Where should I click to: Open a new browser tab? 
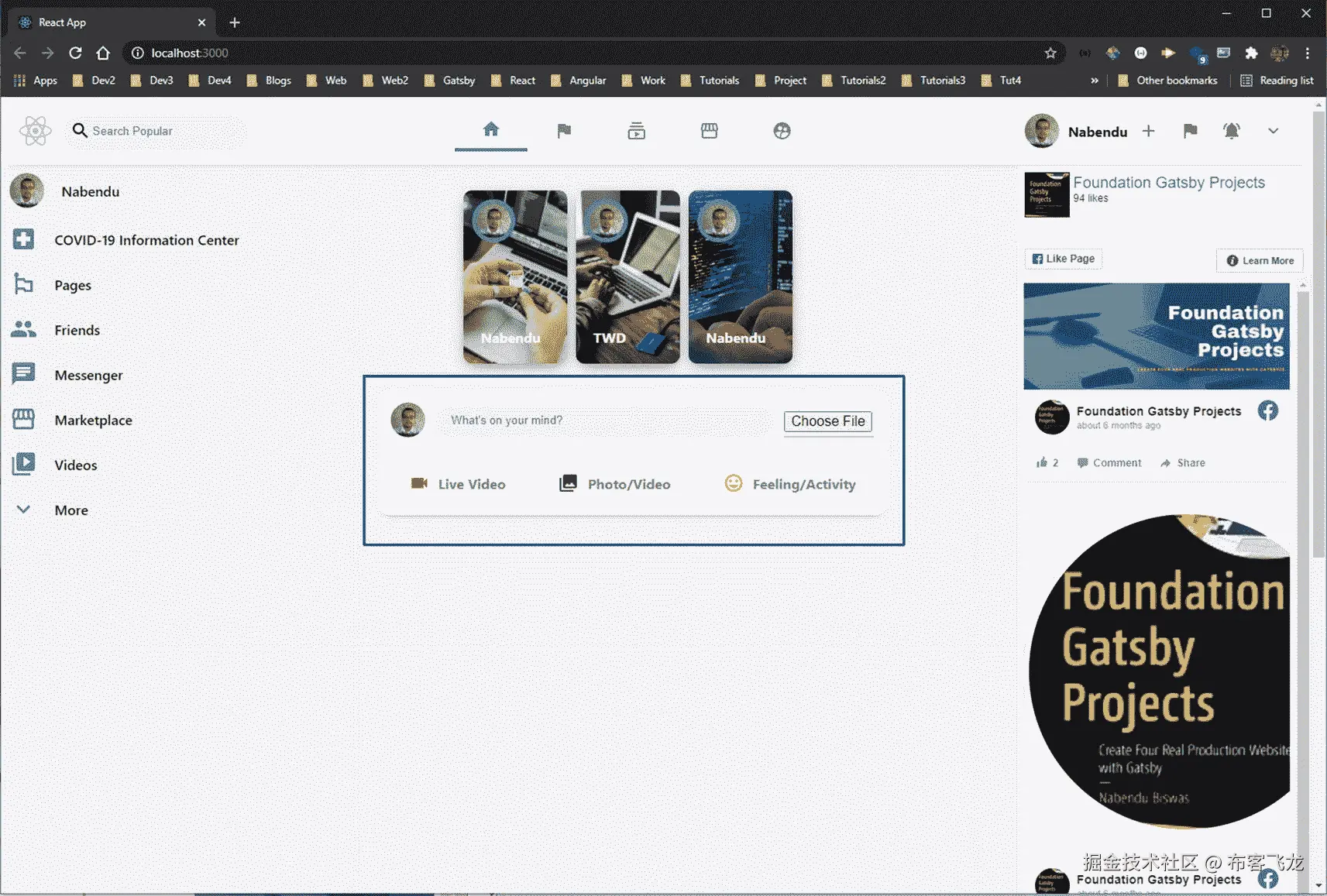point(235,22)
